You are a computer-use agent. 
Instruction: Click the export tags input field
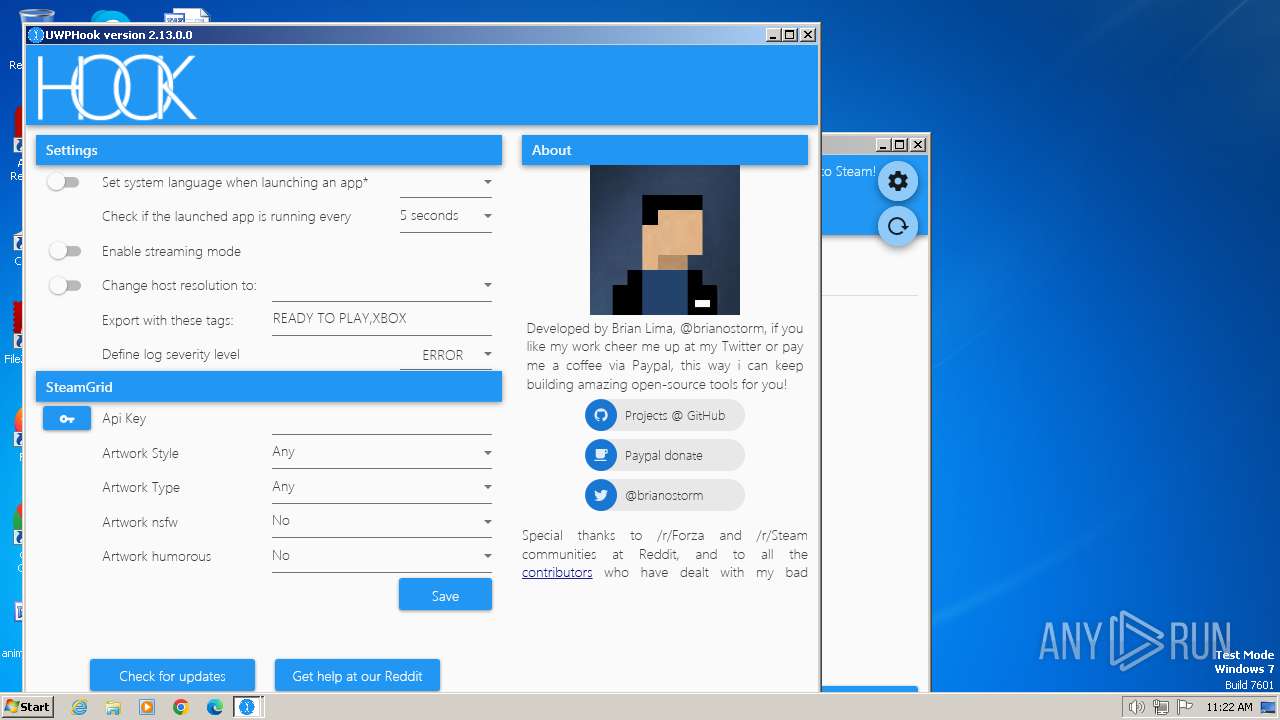pos(382,320)
